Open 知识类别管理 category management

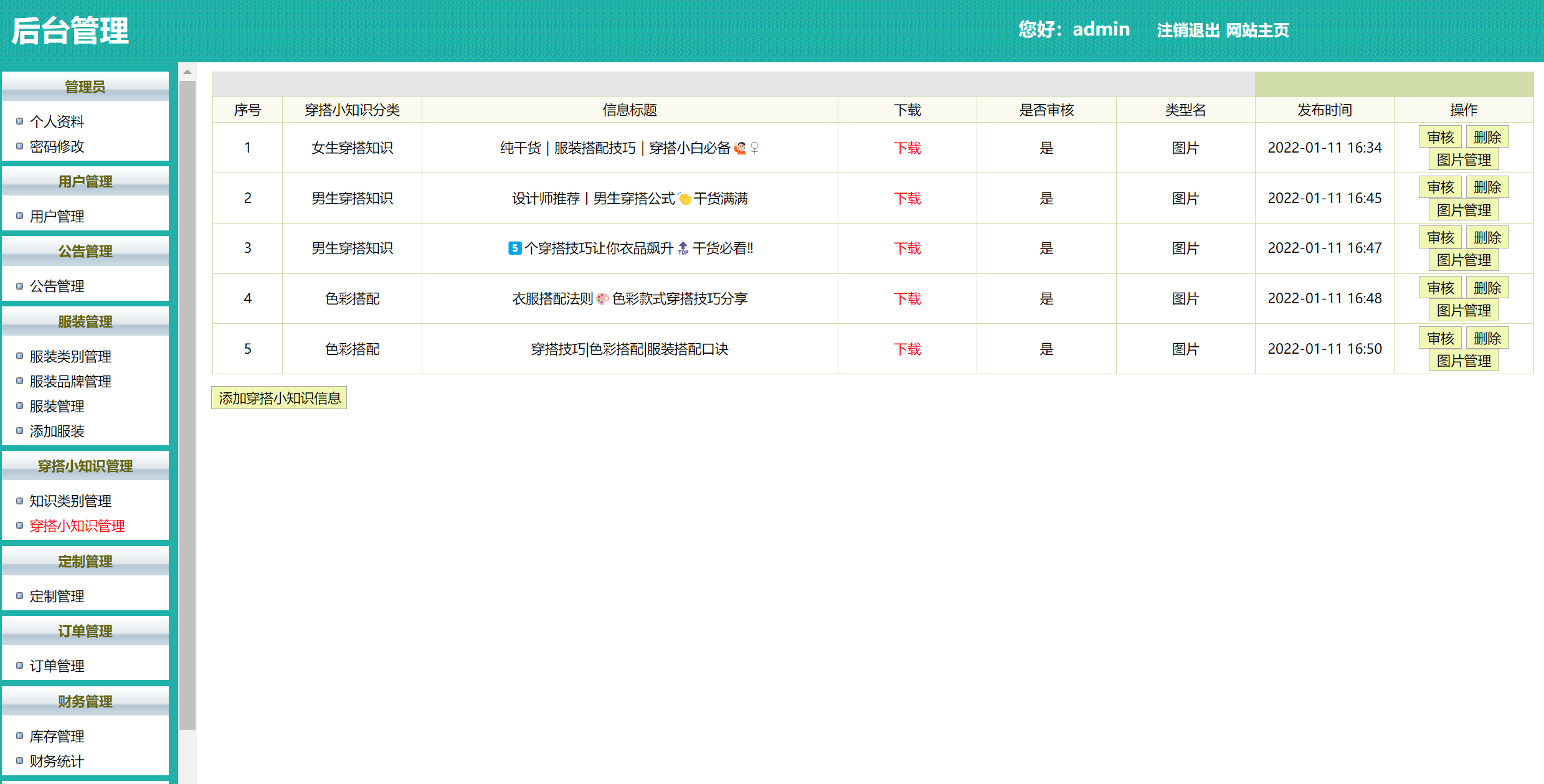(x=70, y=500)
